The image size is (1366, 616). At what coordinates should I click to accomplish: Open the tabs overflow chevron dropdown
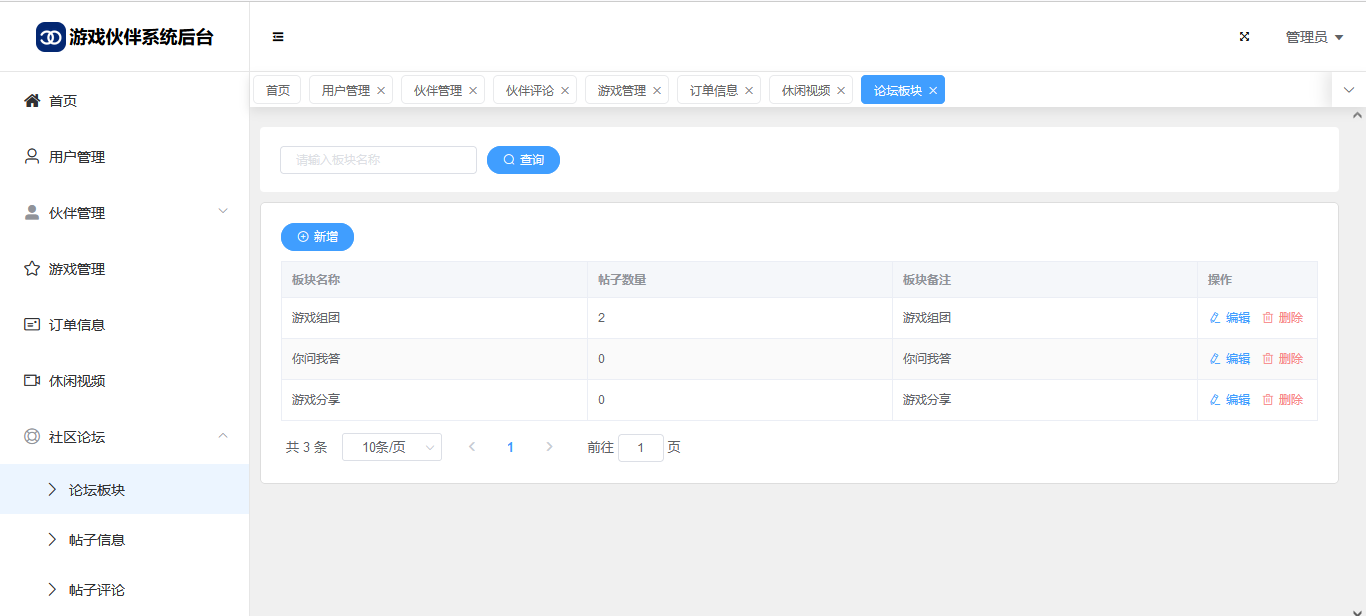point(1349,90)
